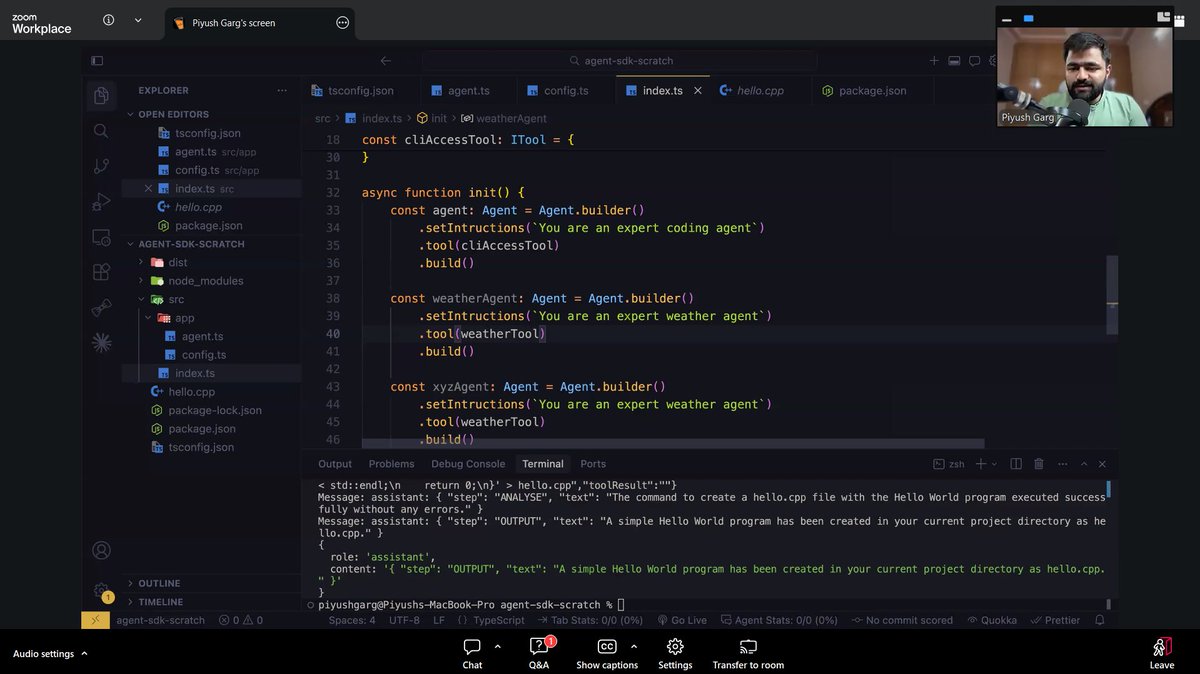Toggle Go Live in the status bar

pos(682,620)
